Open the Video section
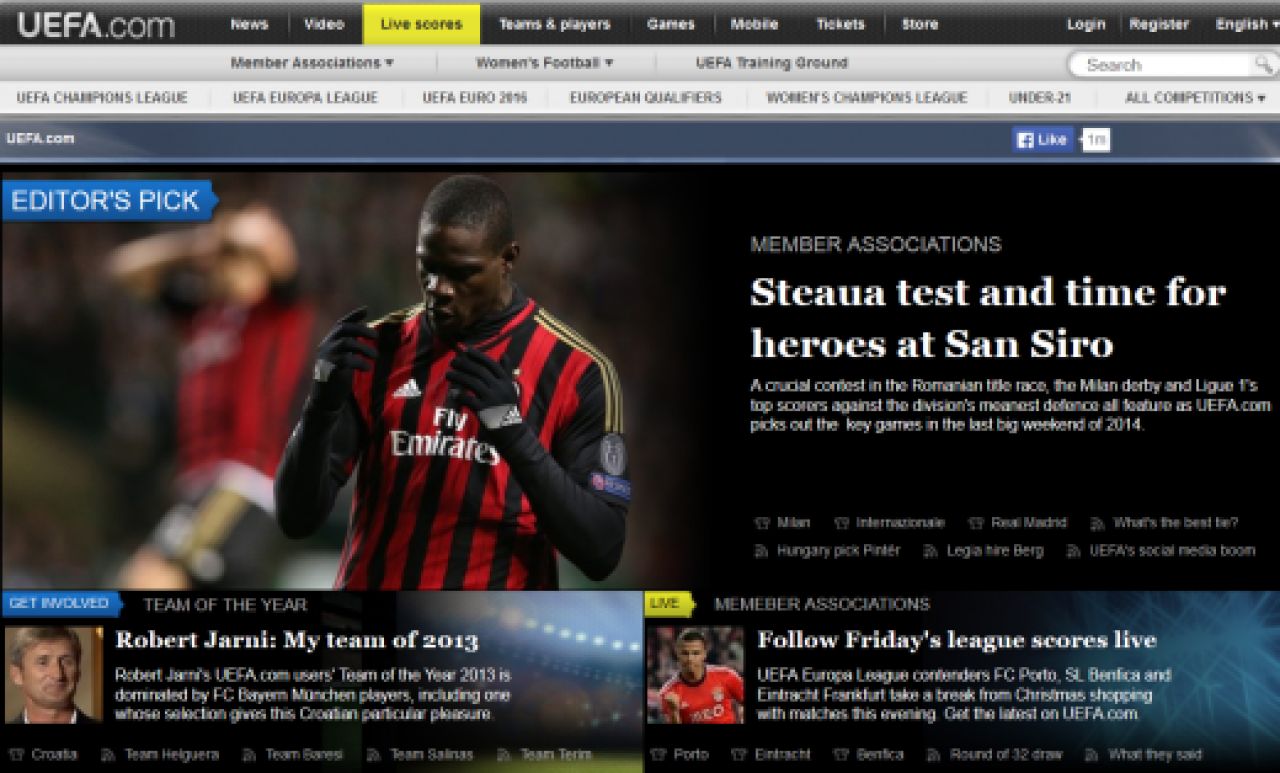This screenshot has height=773, width=1280. pos(324,24)
